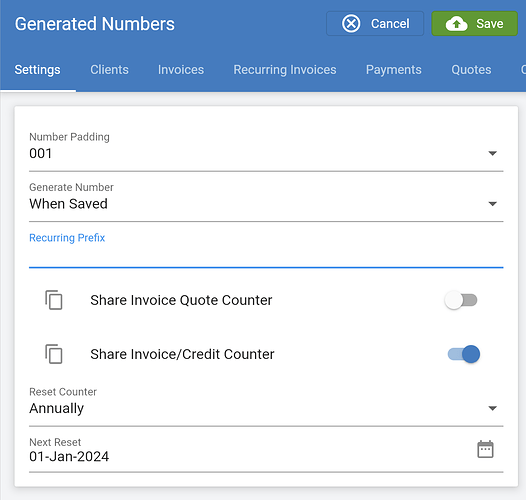Click the Save cloud upload icon
Viewport: 526px width, 500px height.
pyautogui.click(x=456, y=23)
